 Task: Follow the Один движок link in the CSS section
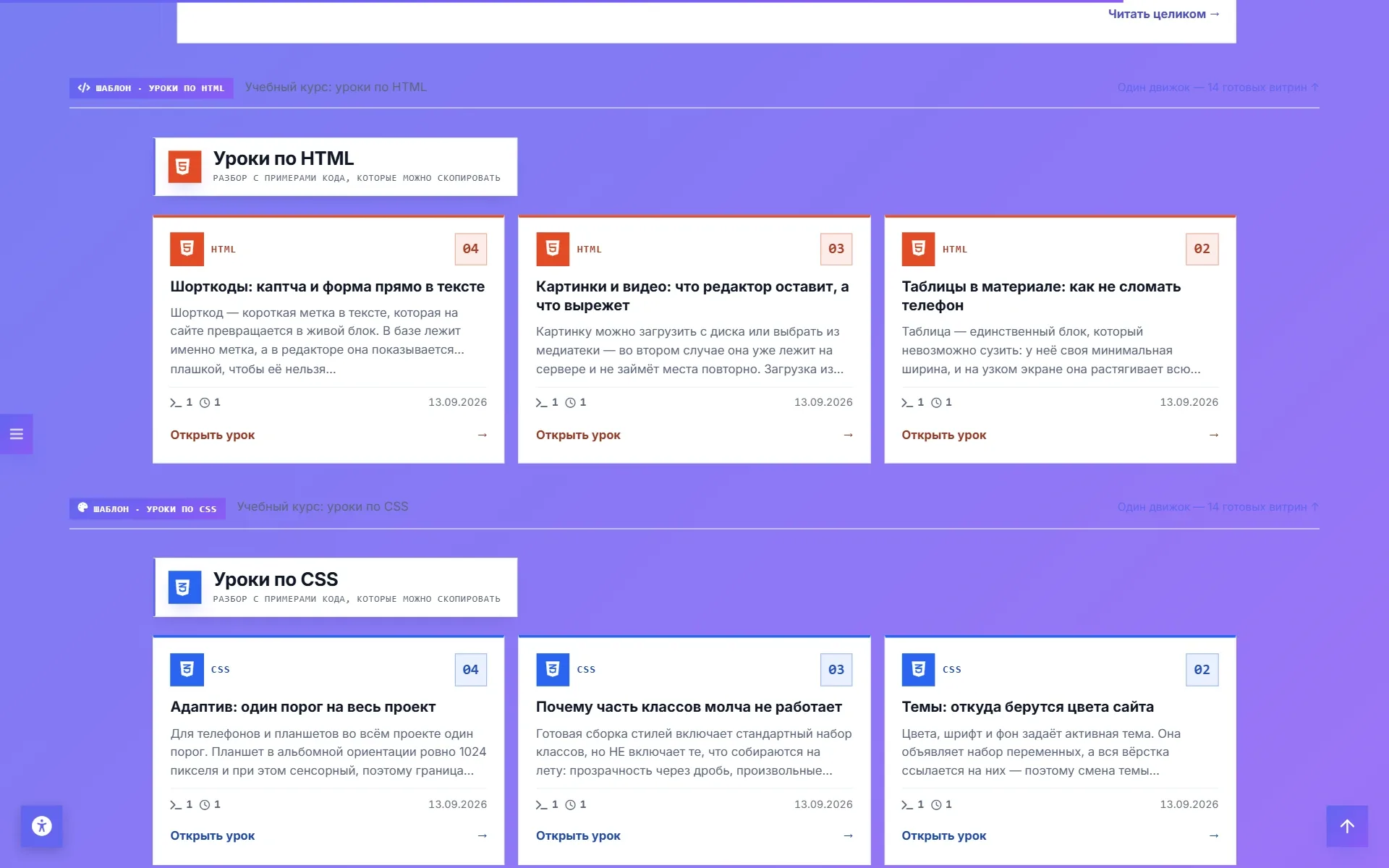1218,507
